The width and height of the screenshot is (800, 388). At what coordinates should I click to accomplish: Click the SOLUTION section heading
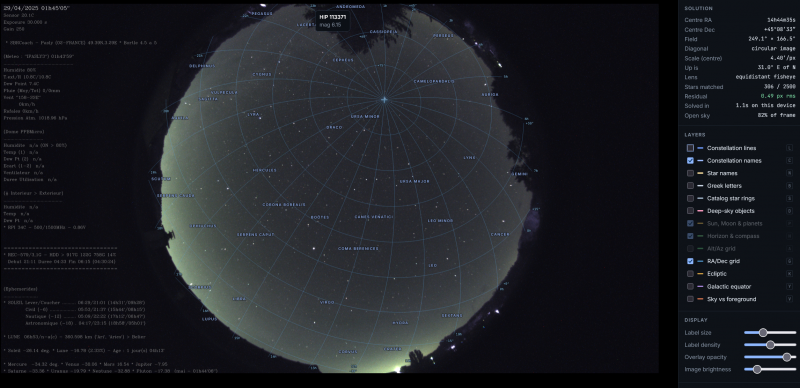click(x=698, y=8)
